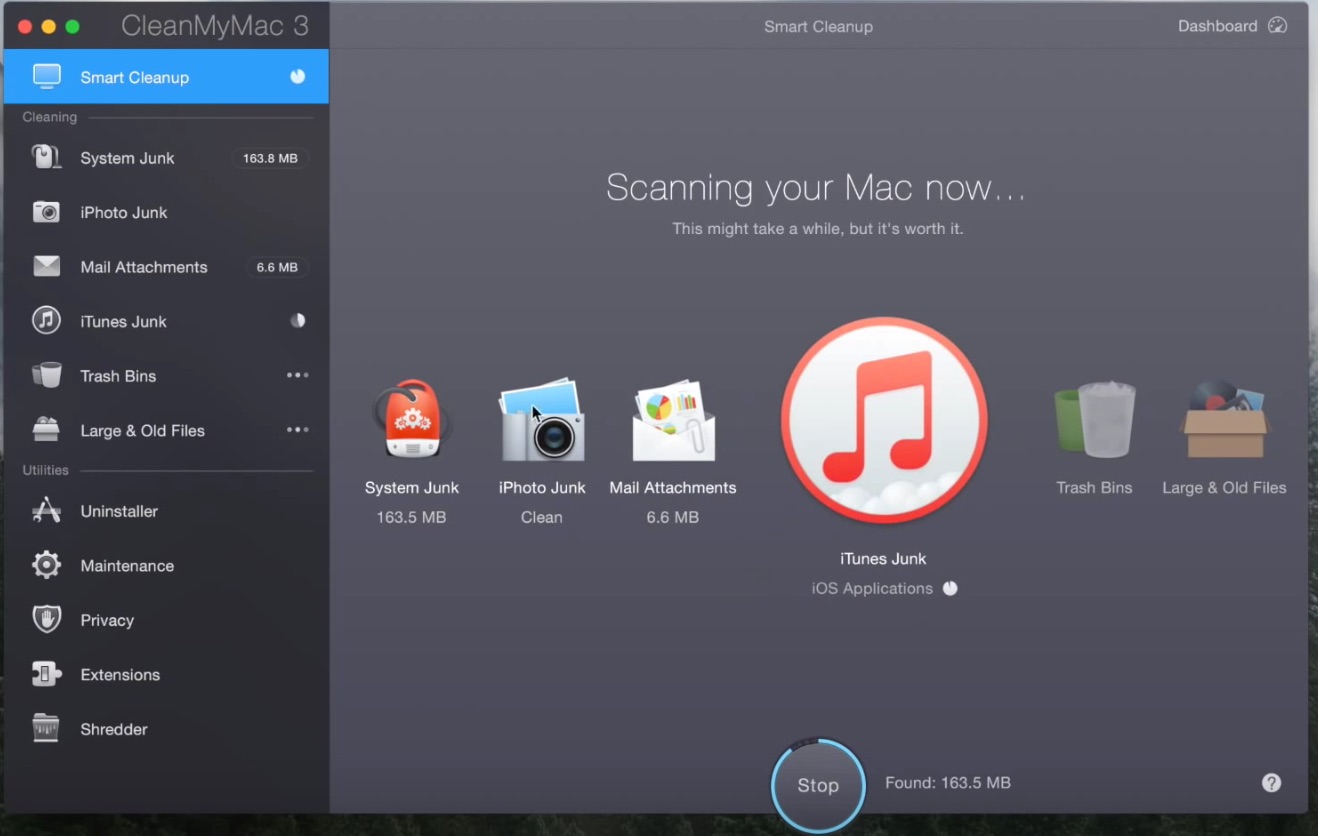Stop the scan with the Stop button
This screenshot has height=836, width=1318.
pyautogui.click(x=818, y=786)
